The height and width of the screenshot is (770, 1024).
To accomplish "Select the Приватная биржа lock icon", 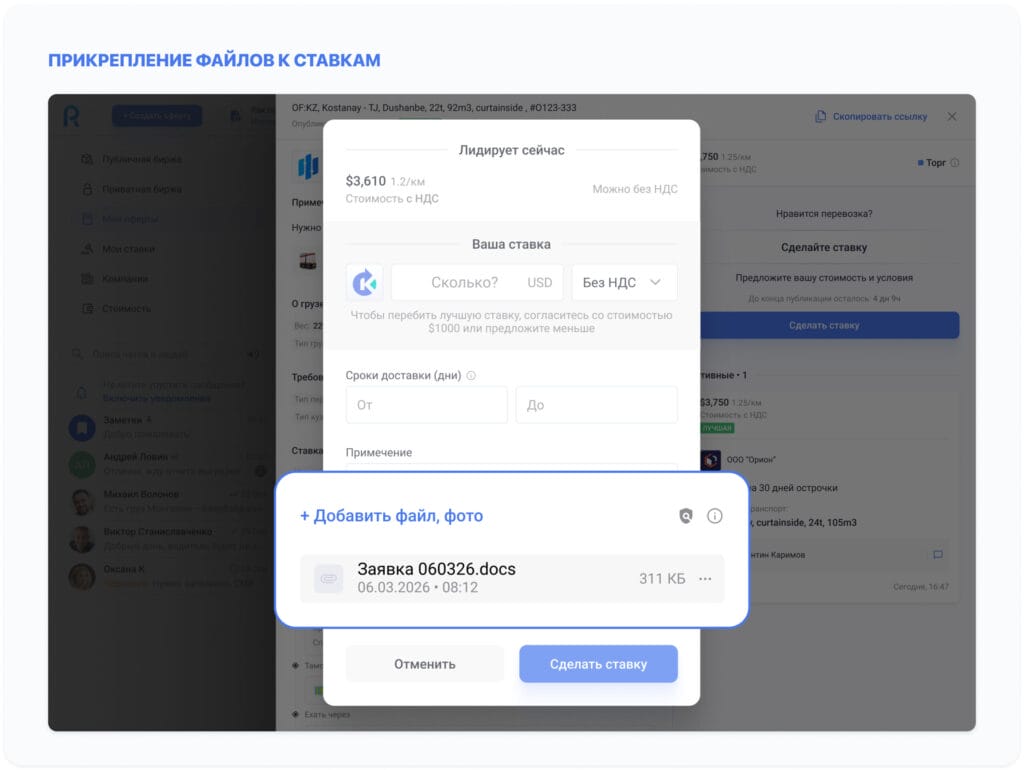I will 88,188.
